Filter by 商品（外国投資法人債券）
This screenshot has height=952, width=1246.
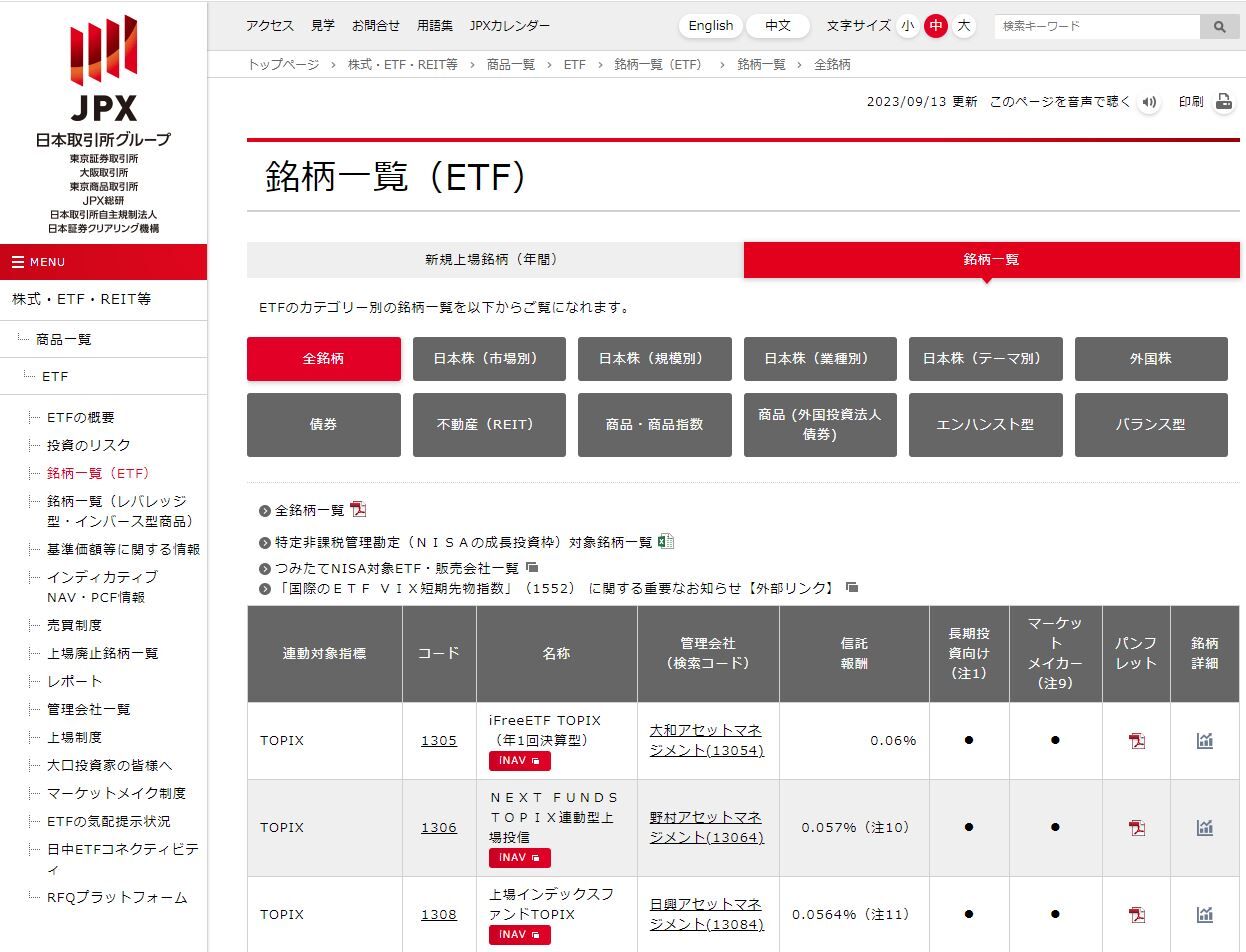(820, 425)
